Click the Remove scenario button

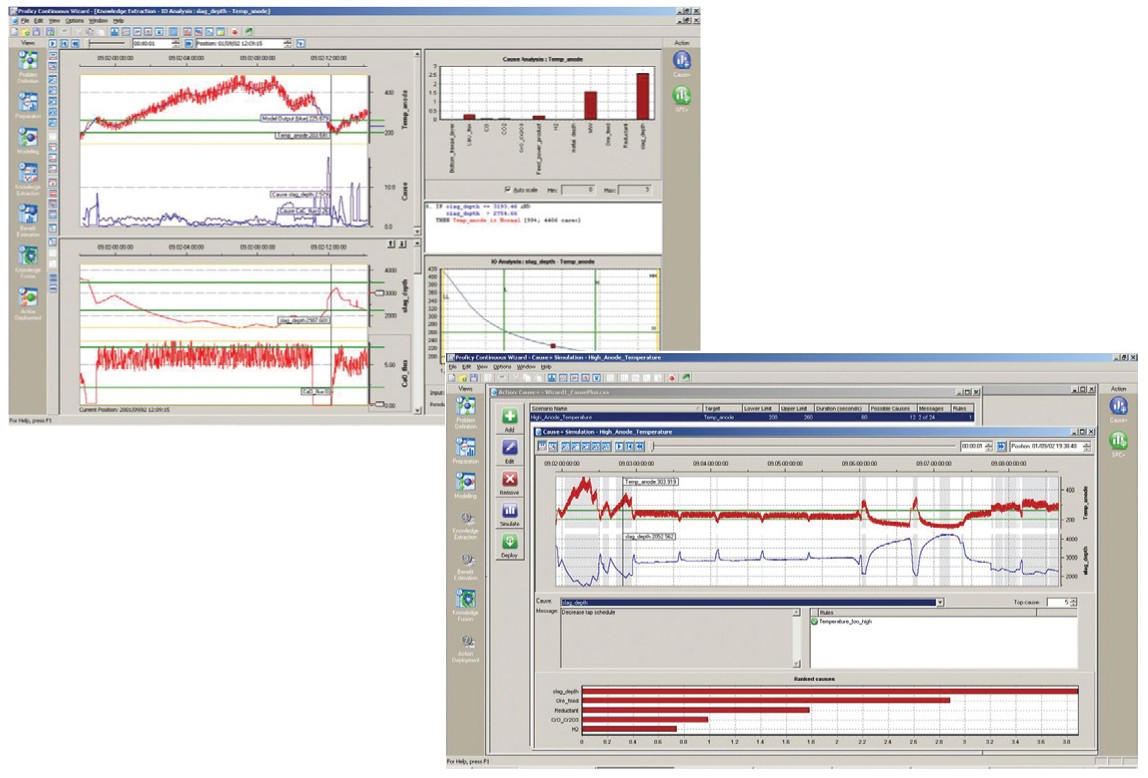(510, 482)
